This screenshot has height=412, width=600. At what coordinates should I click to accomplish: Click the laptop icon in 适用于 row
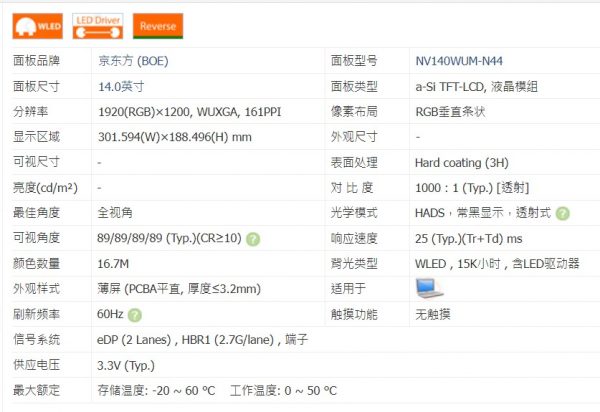pyautogui.click(x=429, y=288)
